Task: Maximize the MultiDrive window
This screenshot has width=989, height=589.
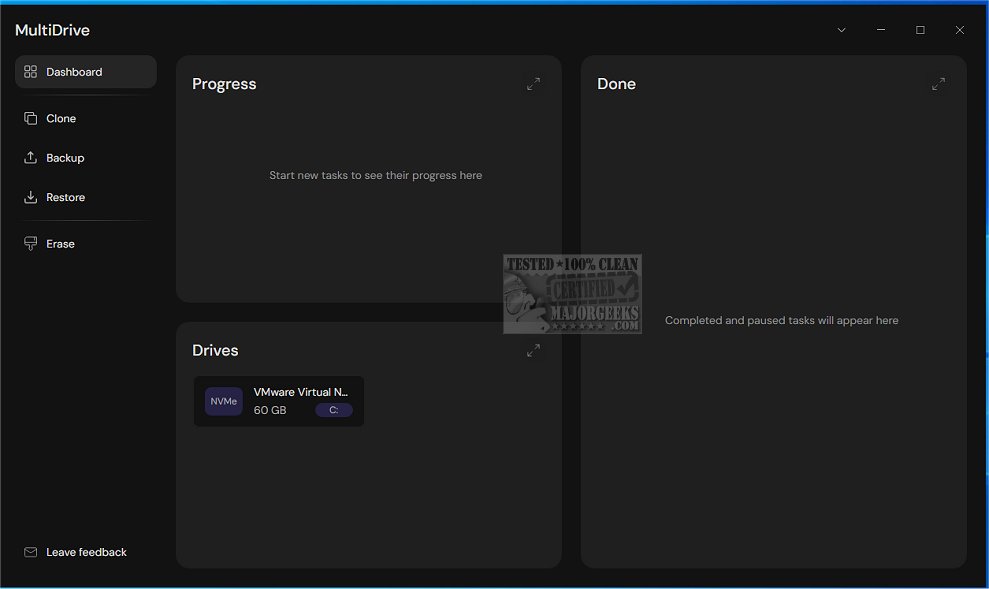Action: (x=920, y=30)
